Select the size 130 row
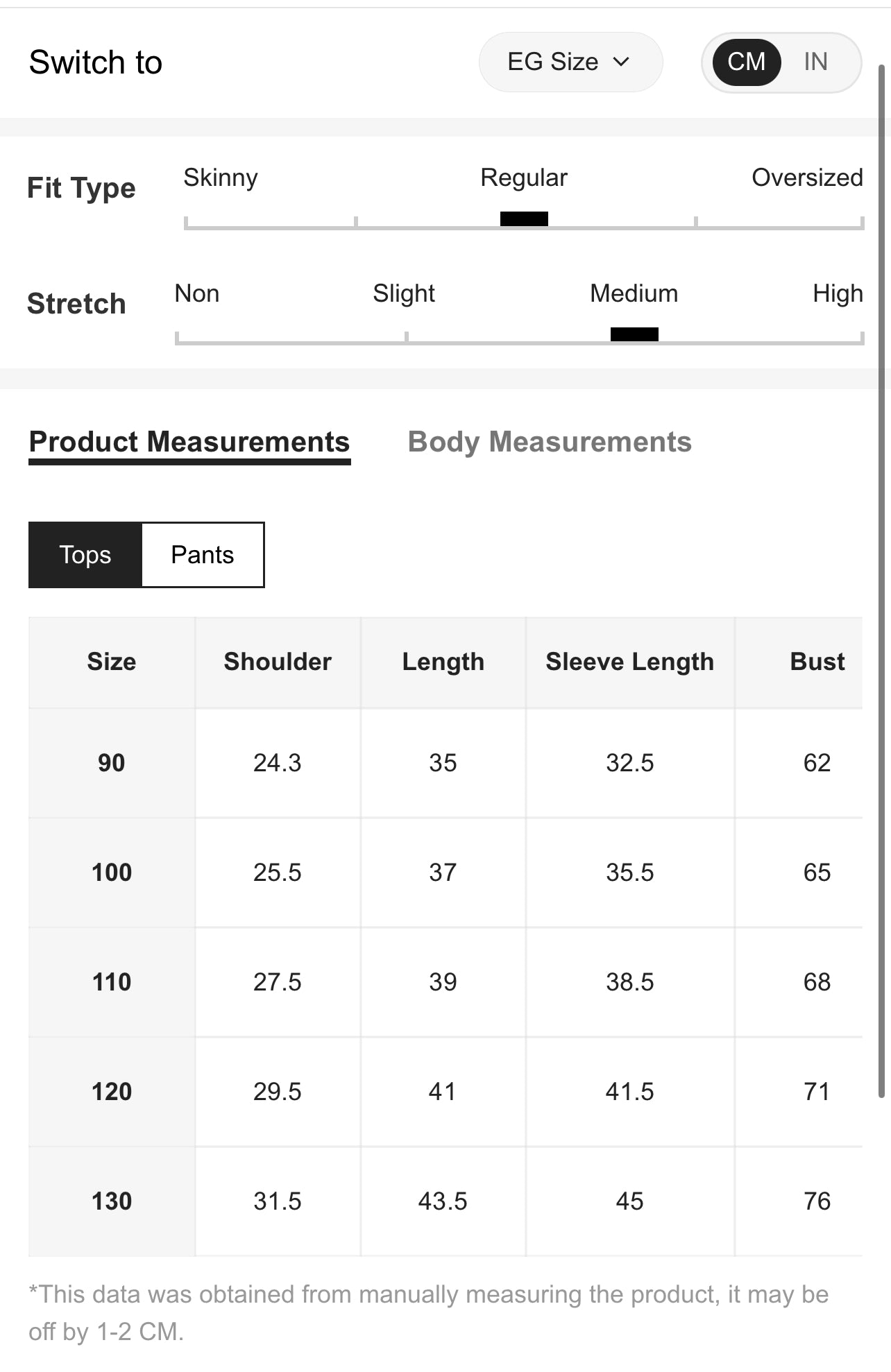This screenshot has width=891, height=1372. [445, 1201]
